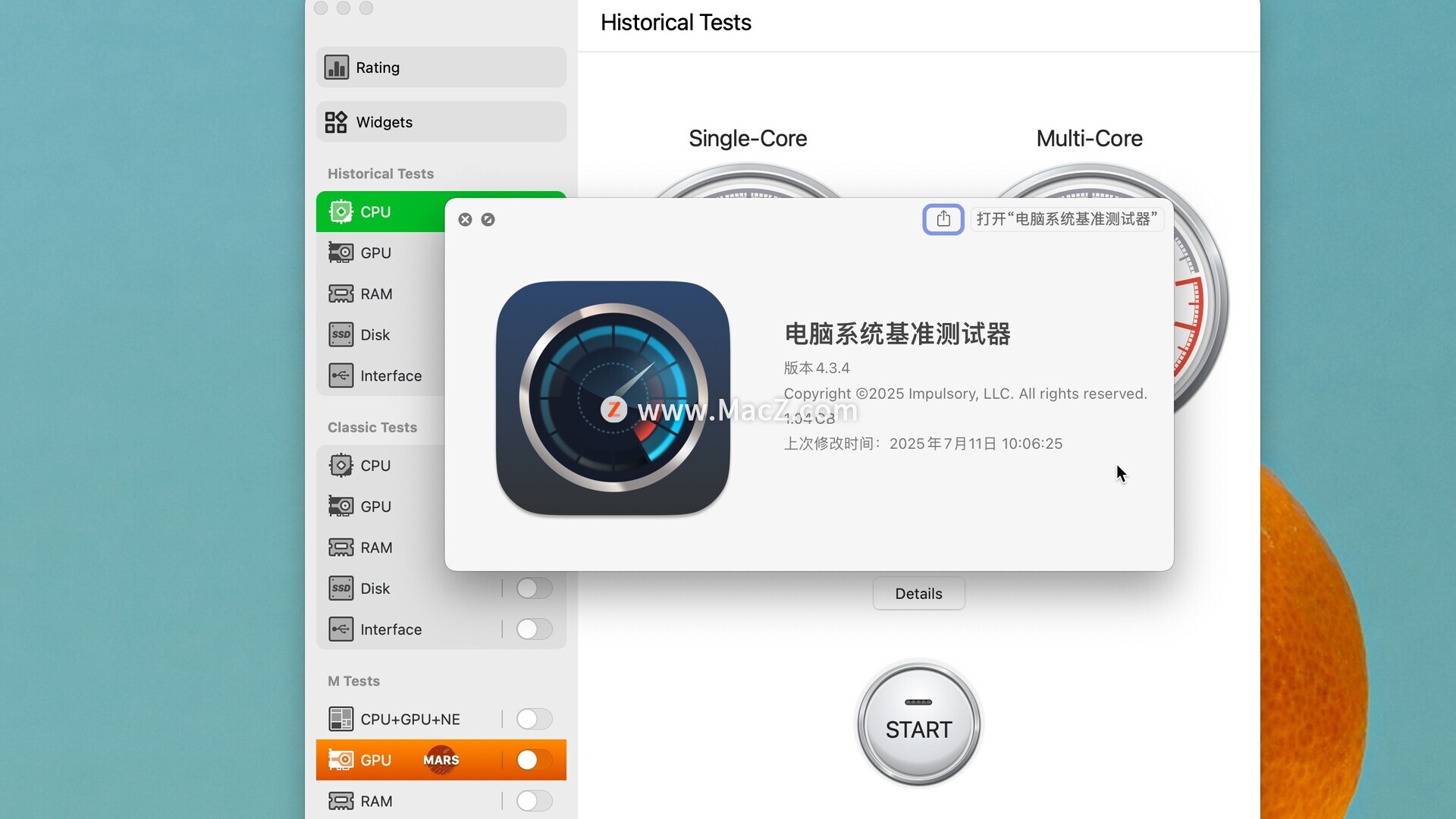1456x819 pixels.
Task: Click the Classic Tests sidebar section header
Action: (x=372, y=427)
